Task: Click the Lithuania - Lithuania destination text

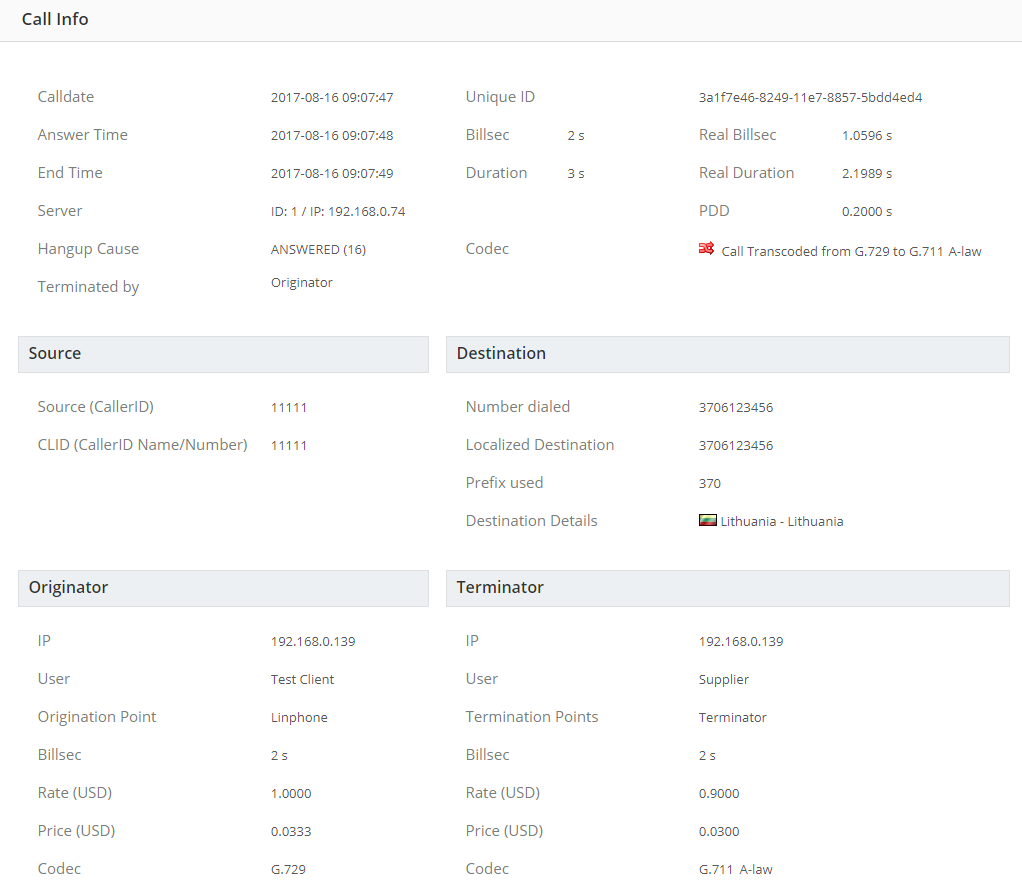Action: [781, 521]
